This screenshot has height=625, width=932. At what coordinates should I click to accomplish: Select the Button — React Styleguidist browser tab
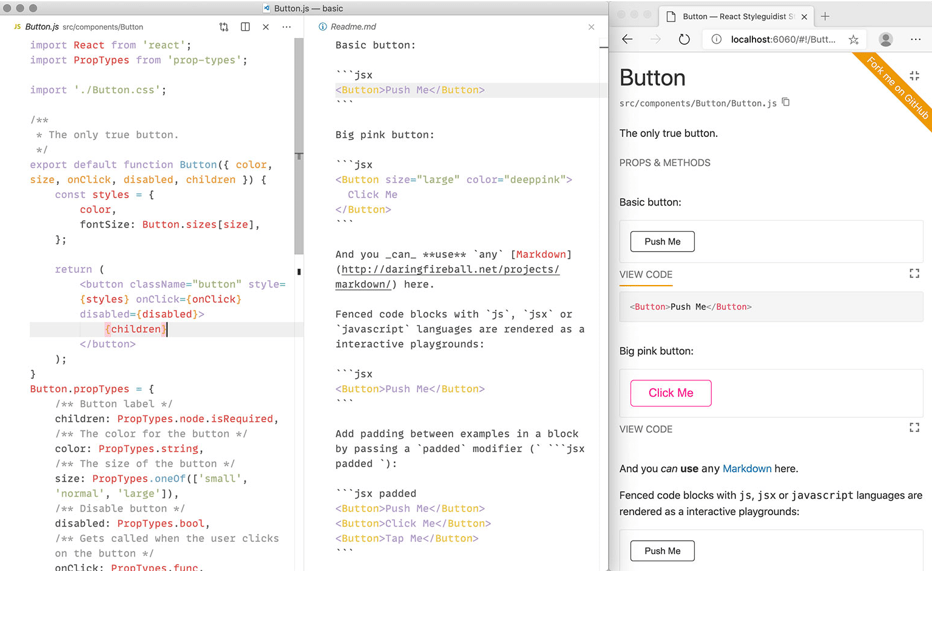pyautogui.click(x=737, y=17)
